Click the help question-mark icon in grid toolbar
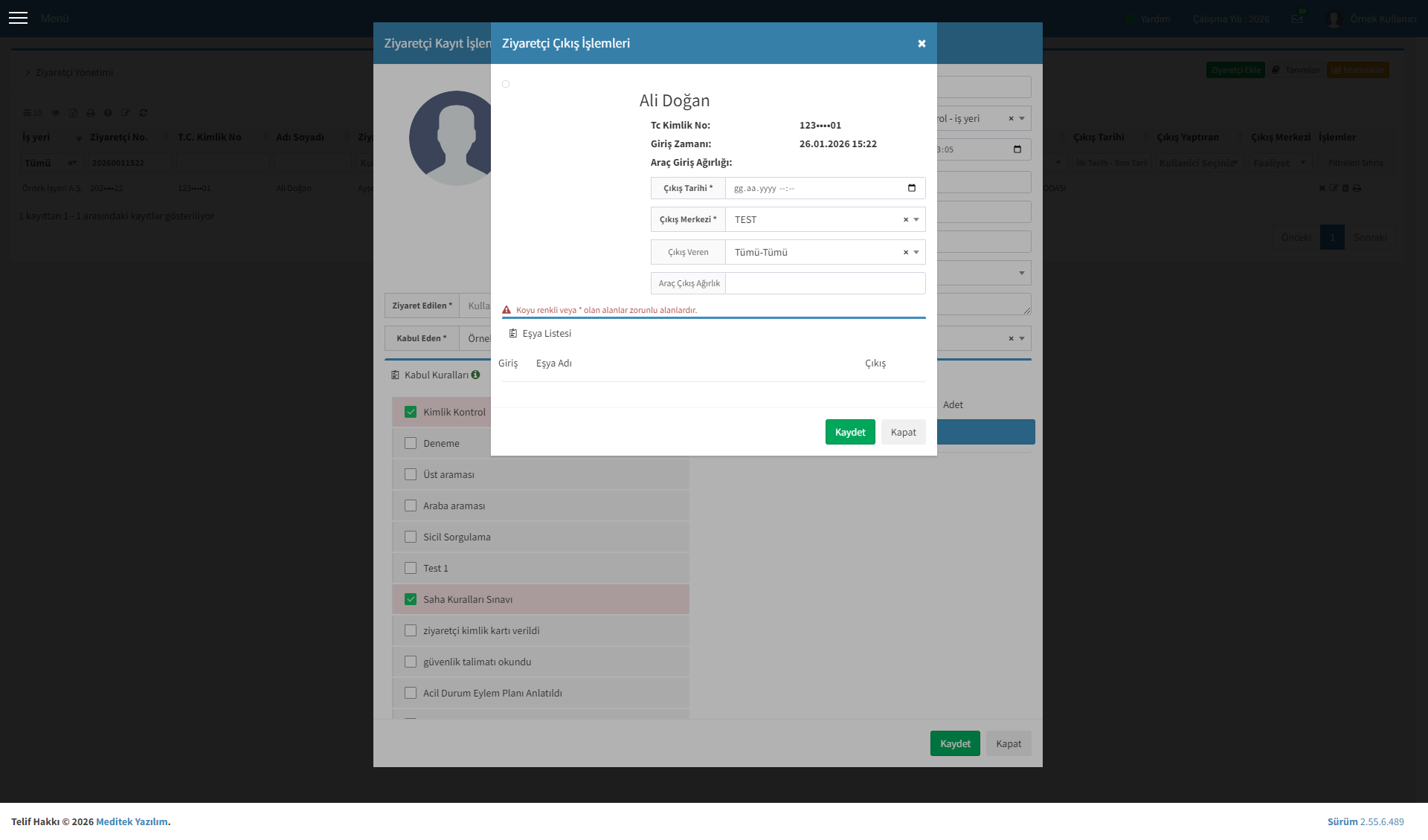Image resolution: width=1428 pixels, height=840 pixels. (x=108, y=113)
